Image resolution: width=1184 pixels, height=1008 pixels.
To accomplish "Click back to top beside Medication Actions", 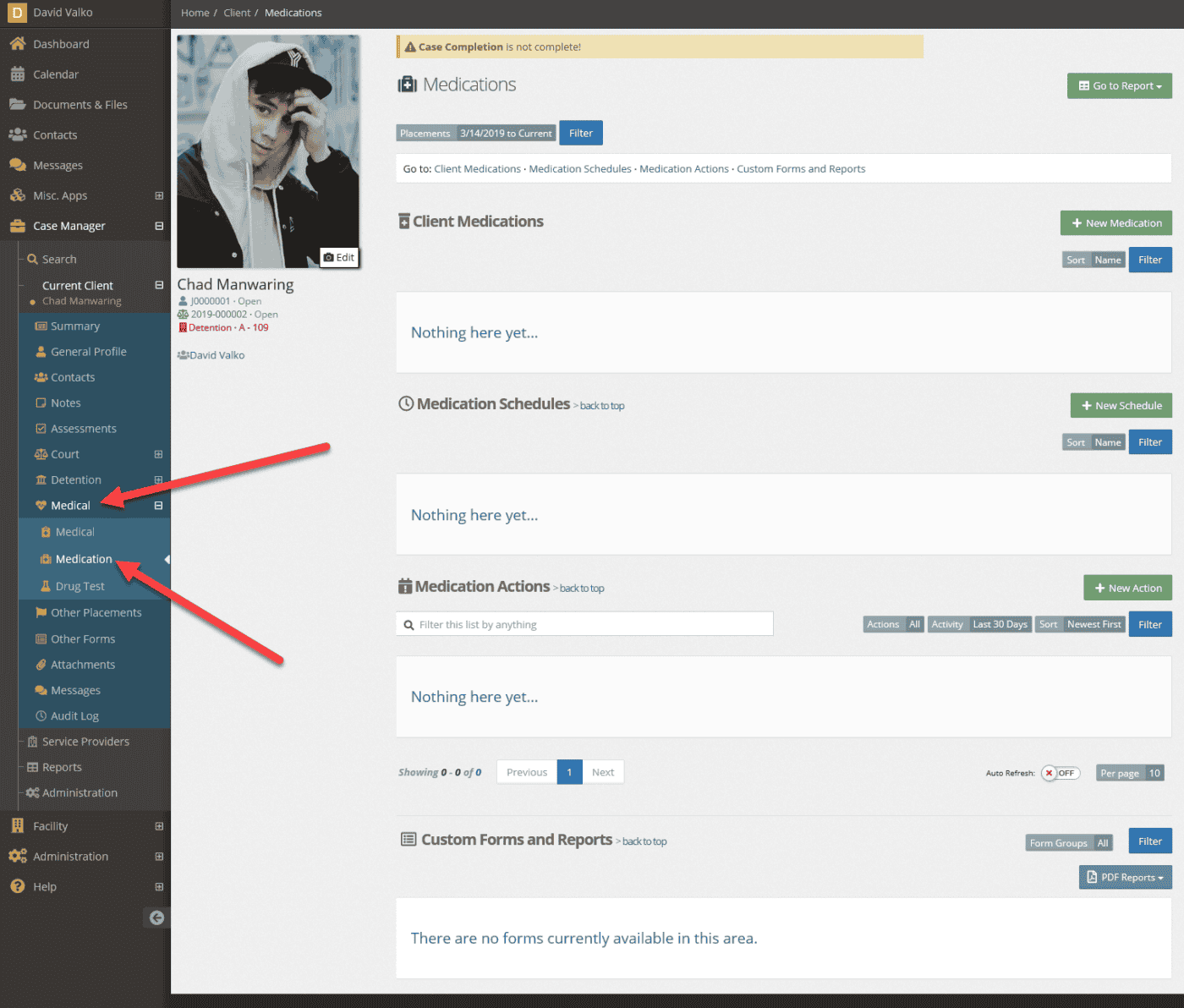I will (x=582, y=589).
